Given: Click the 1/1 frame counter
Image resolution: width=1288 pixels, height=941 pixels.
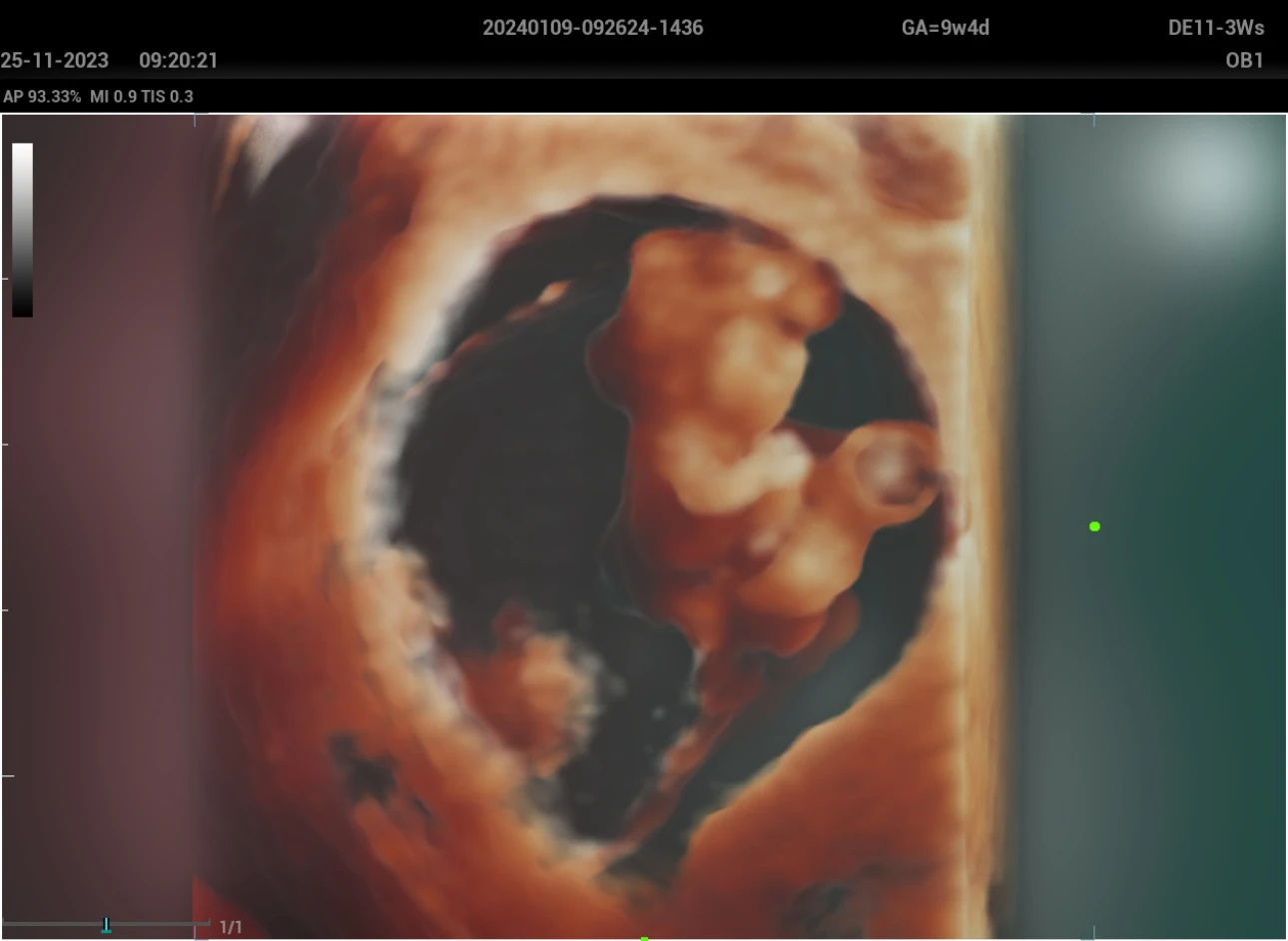Looking at the screenshot, I should pos(231,927).
